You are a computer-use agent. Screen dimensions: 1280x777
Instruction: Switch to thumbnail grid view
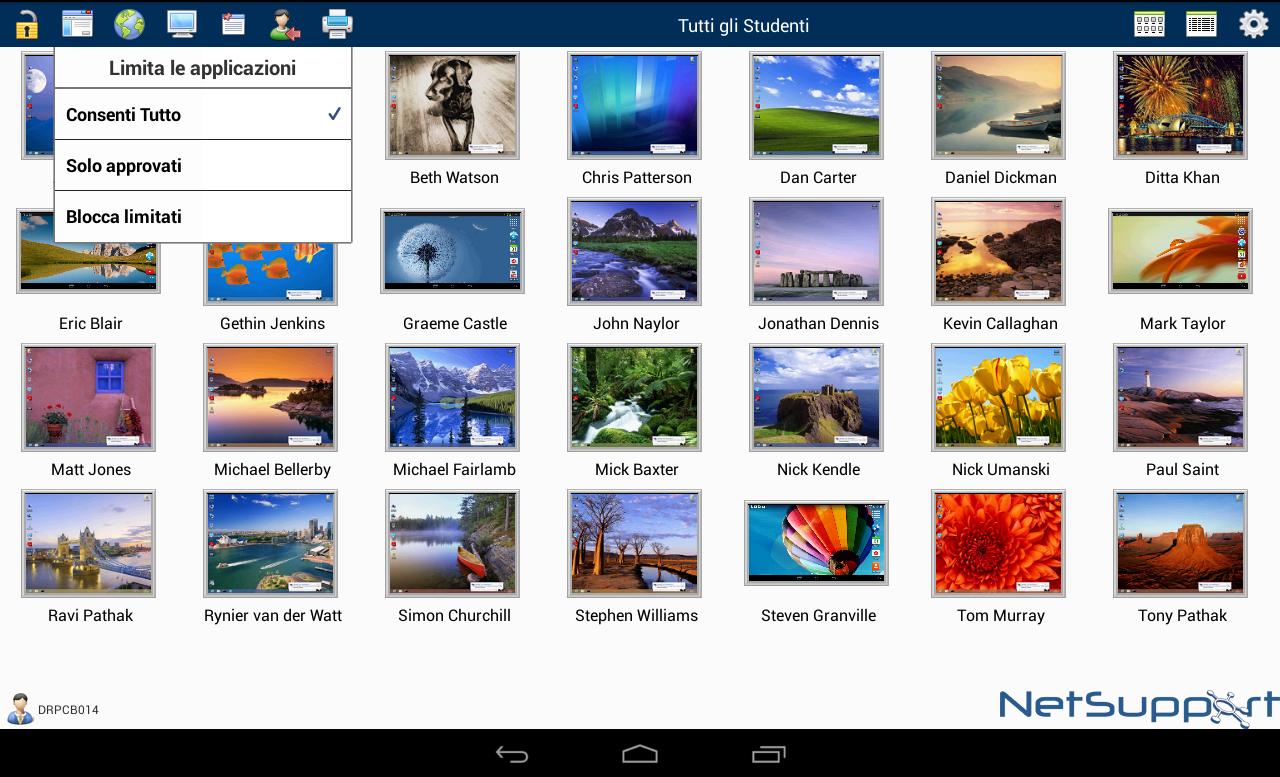[x=1149, y=24]
